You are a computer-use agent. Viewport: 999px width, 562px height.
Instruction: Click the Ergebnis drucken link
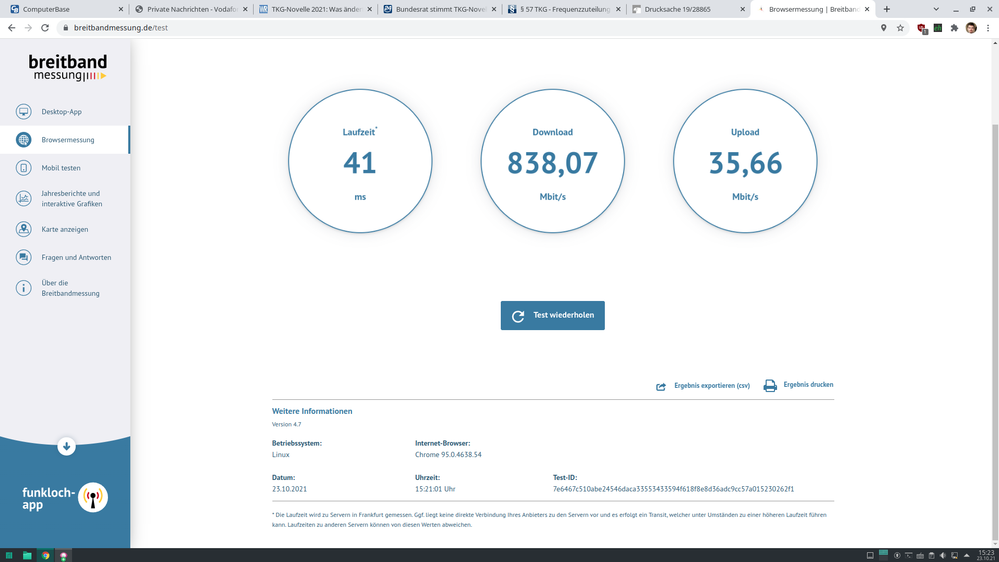(x=808, y=385)
